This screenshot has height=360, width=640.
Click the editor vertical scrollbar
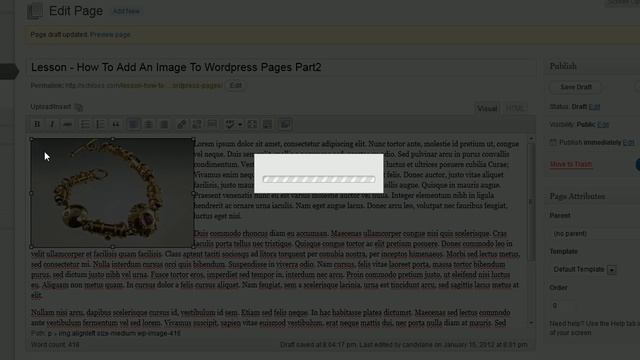pos(531,230)
